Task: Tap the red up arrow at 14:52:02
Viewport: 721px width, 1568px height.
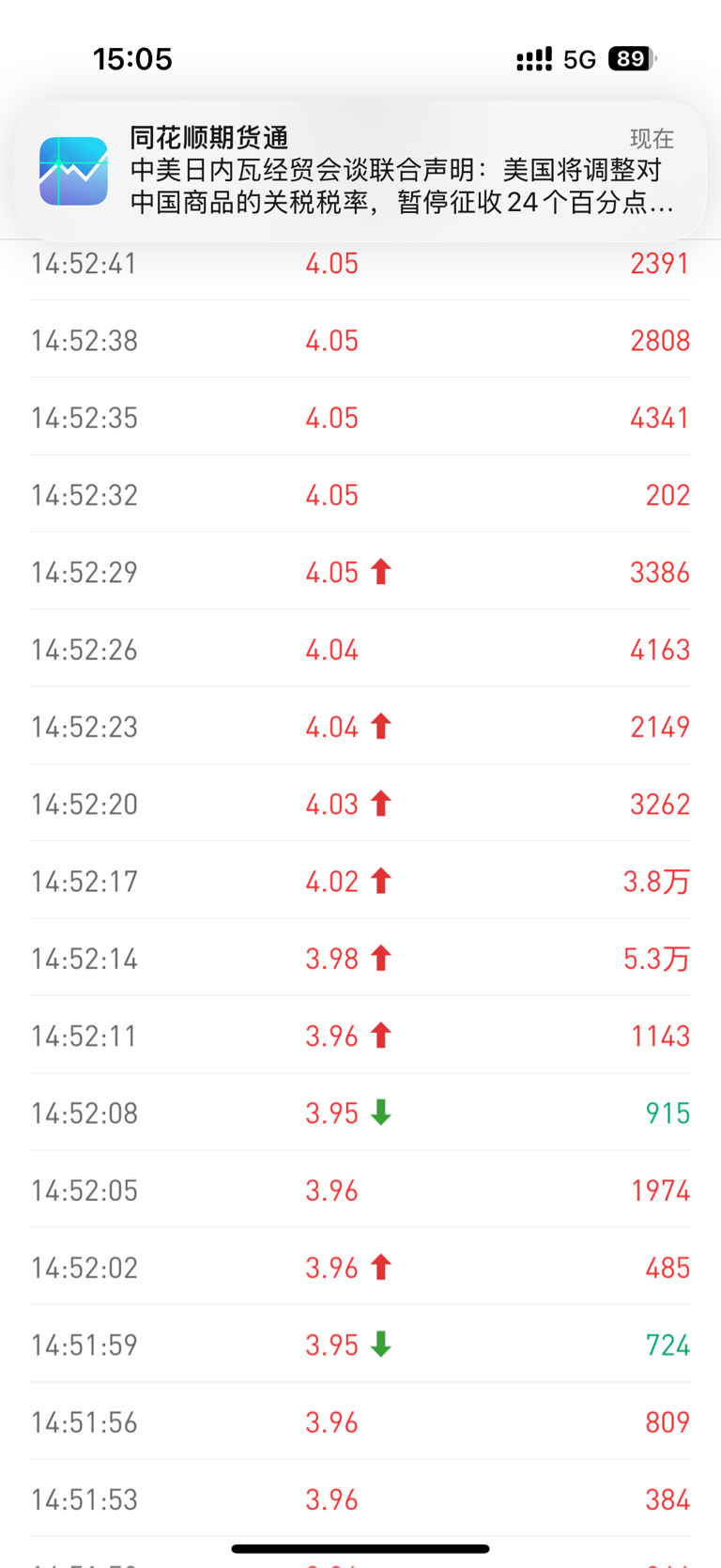Action: pyautogui.click(x=380, y=1268)
